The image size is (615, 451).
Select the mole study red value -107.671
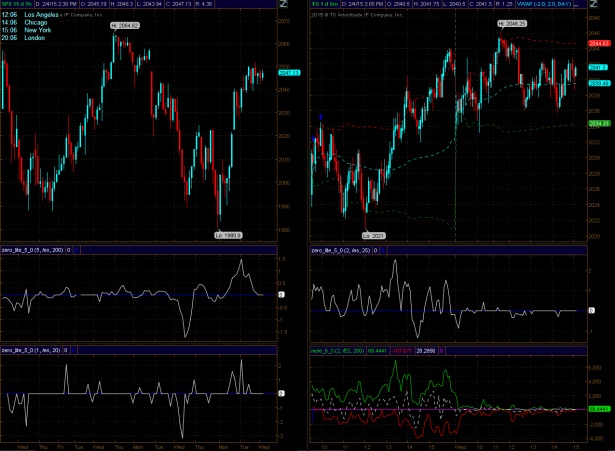401,351
